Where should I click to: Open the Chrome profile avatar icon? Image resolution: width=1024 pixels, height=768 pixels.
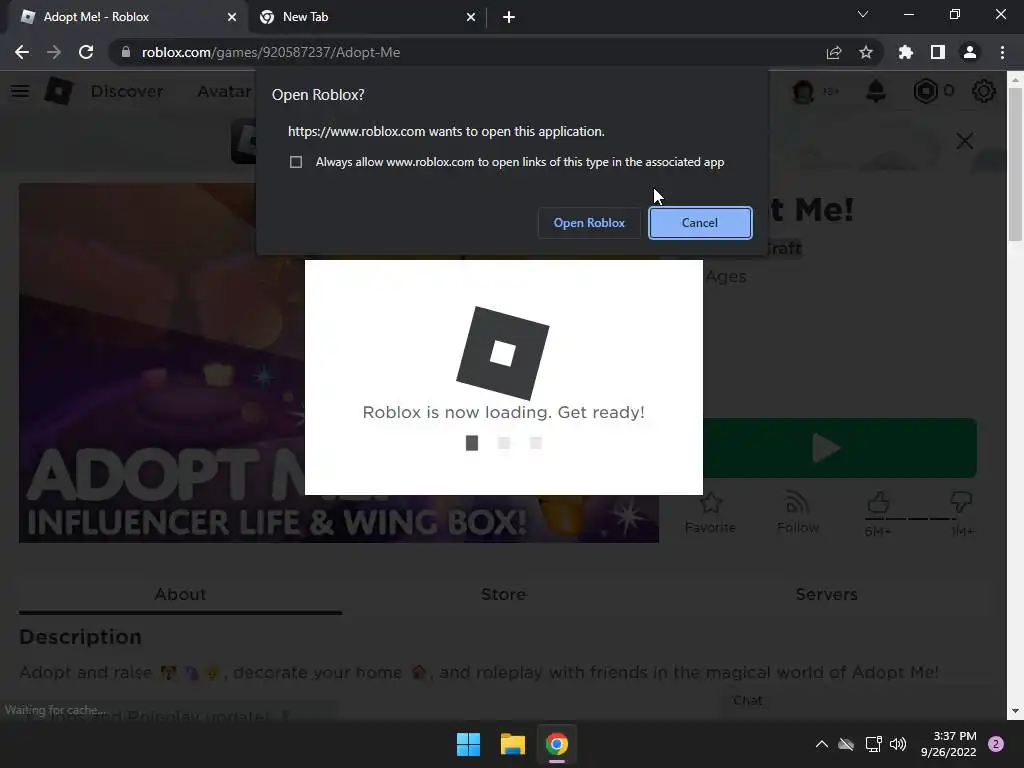pyautogui.click(x=970, y=52)
